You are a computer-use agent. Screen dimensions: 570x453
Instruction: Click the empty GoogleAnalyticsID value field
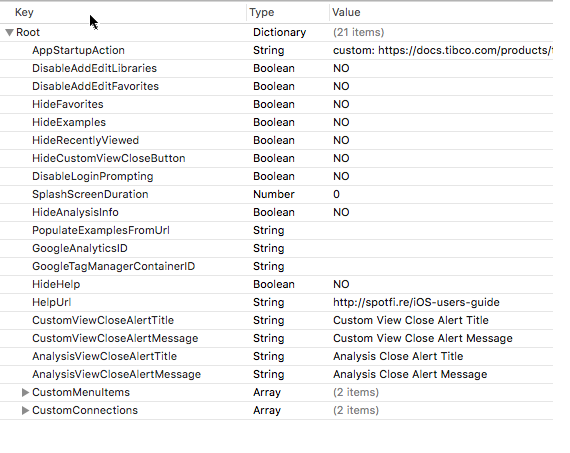[x=441, y=248]
